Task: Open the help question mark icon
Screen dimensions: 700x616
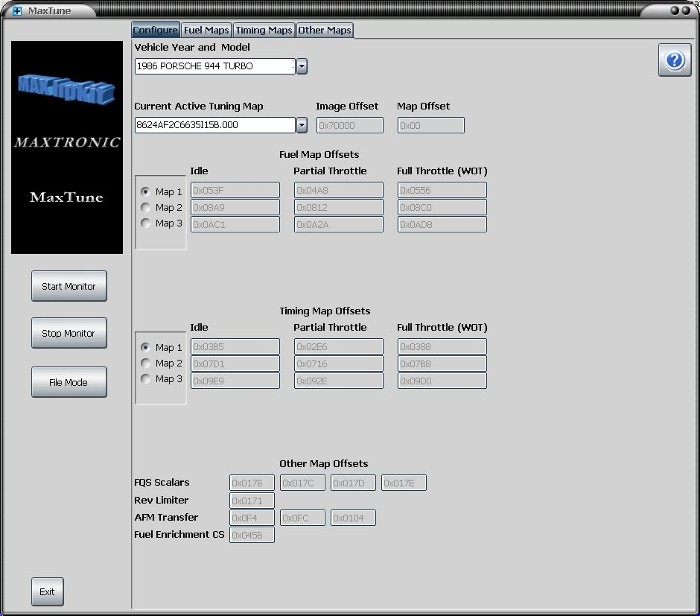Action: coord(674,60)
